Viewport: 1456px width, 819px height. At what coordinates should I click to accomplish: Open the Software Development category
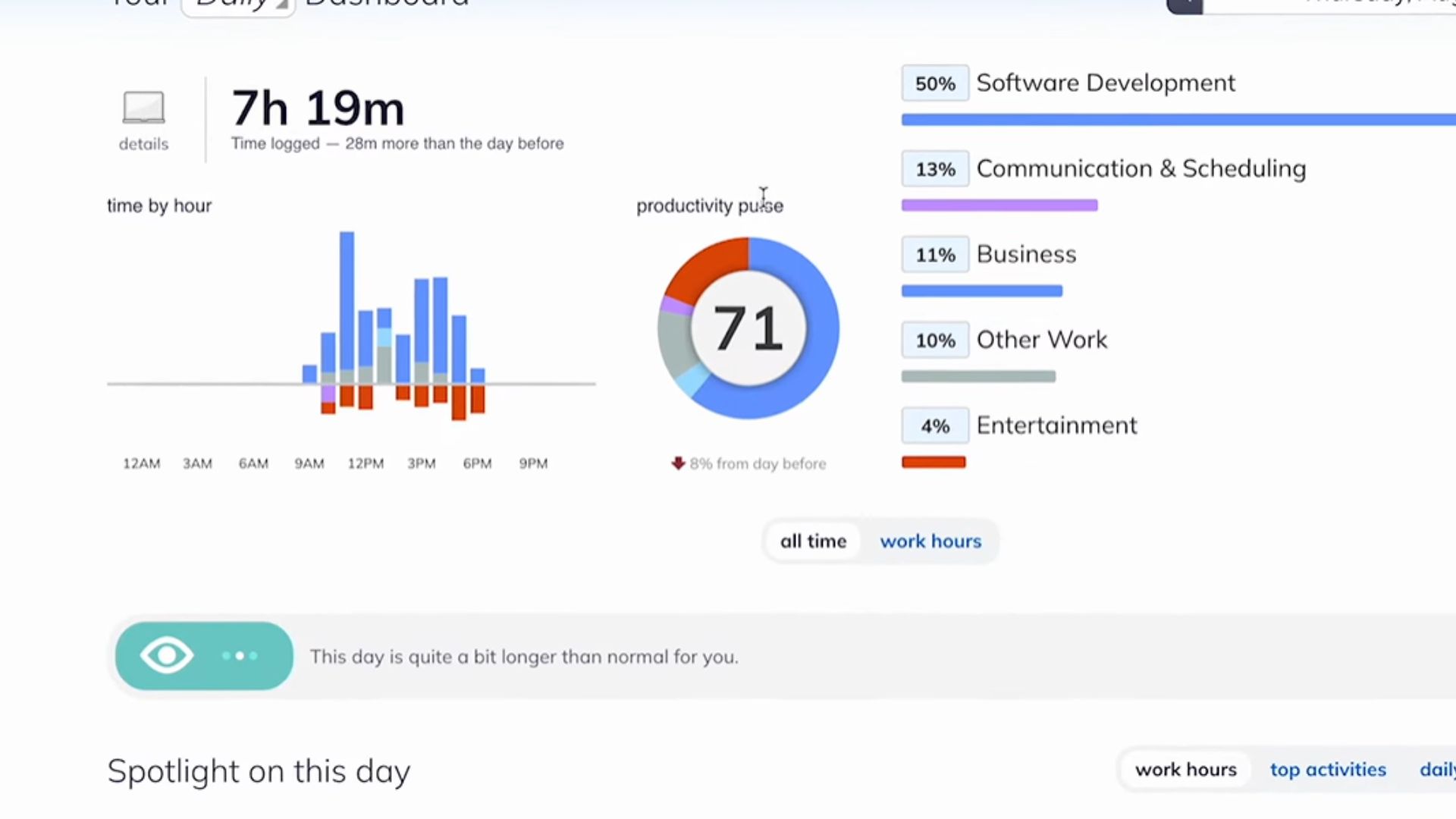pyautogui.click(x=1105, y=83)
